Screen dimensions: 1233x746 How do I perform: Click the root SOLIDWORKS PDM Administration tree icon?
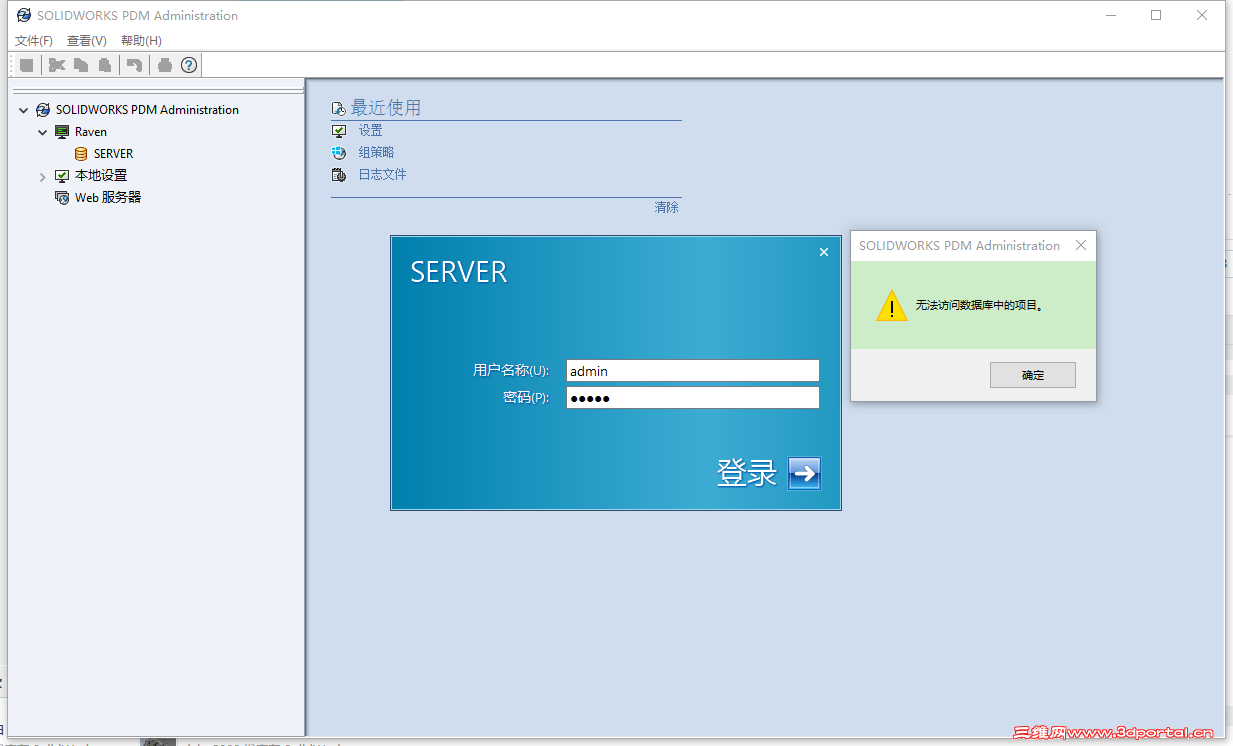point(43,110)
